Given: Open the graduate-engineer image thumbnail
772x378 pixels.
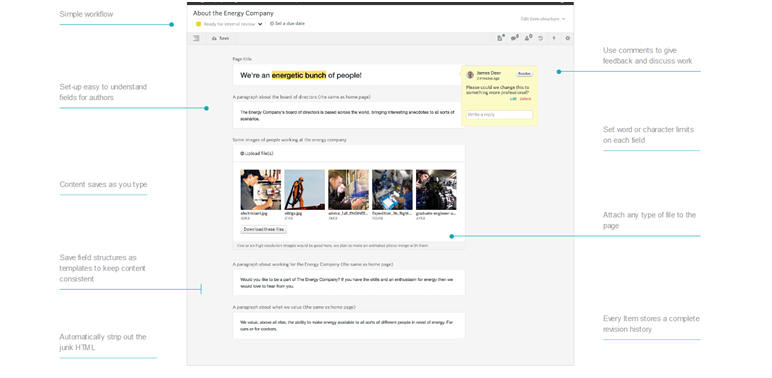Looking at the screenshot, I should [x=436, y=189].
